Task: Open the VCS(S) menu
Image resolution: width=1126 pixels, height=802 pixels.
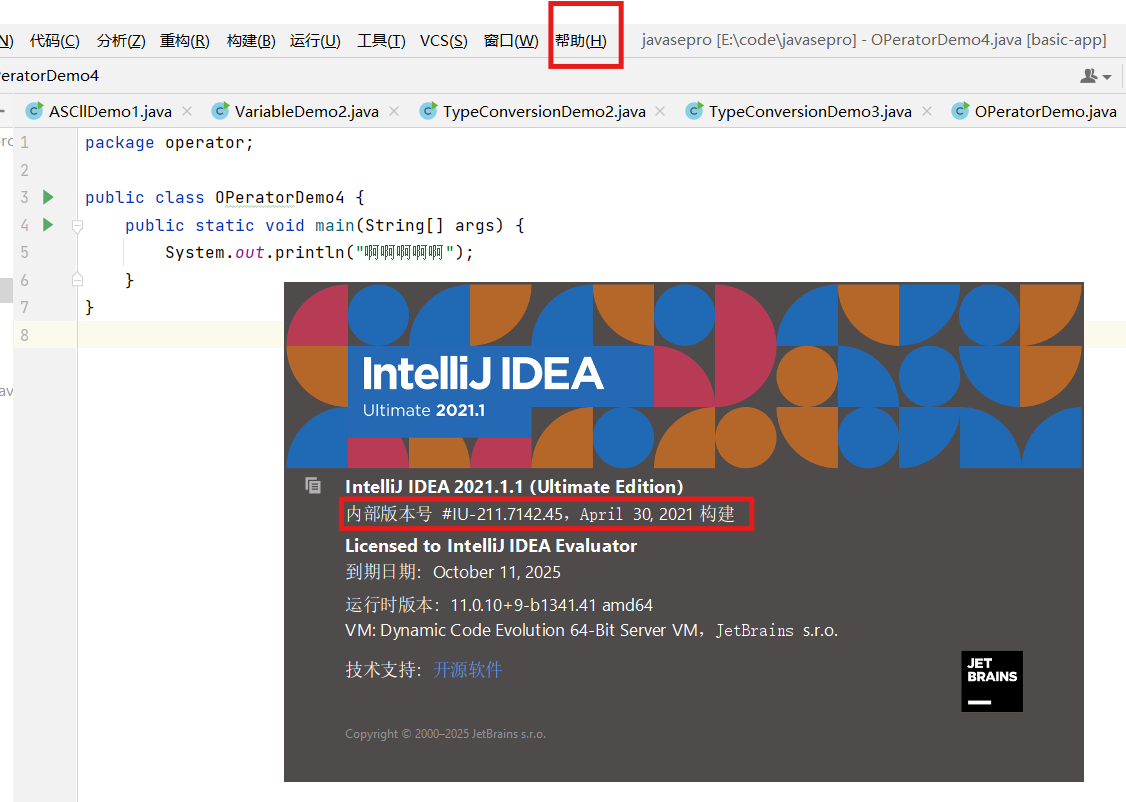Action: click(443, 41)
